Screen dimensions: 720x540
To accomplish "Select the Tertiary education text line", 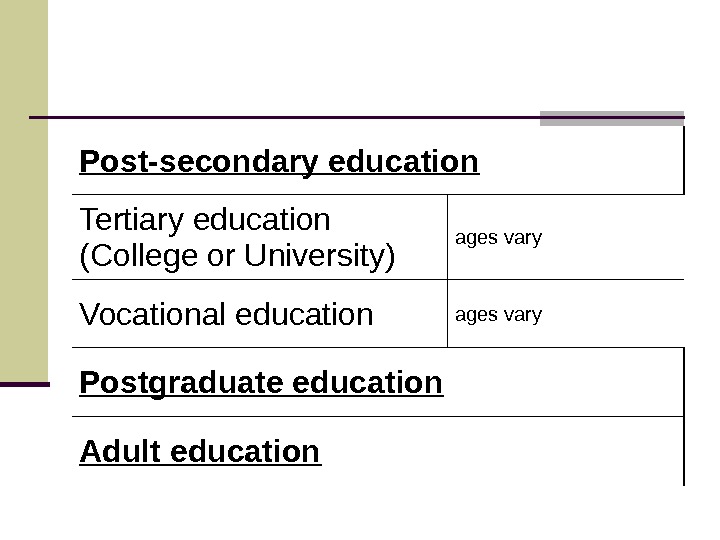I will click(x=204, y=219).
